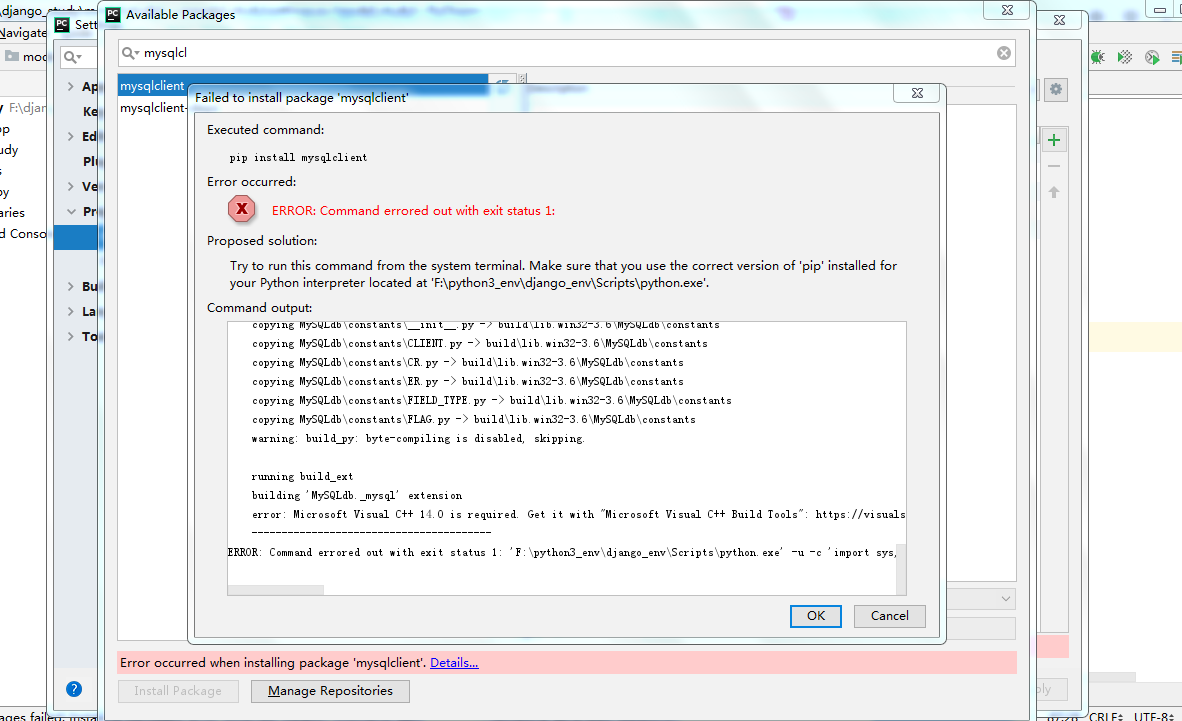Click the Settings search field magnifier

(x=72, y=57)
